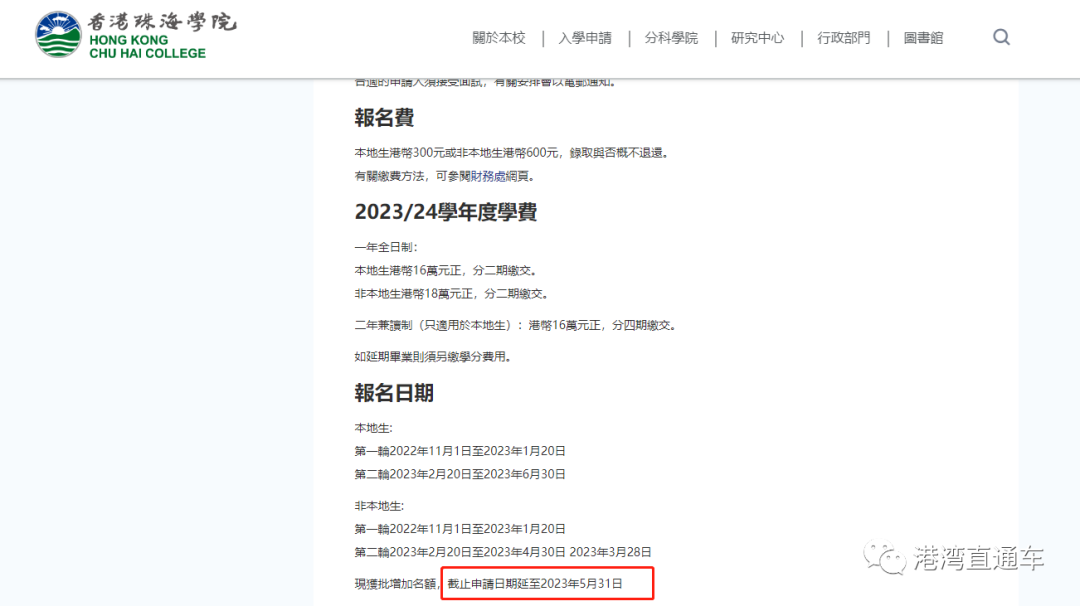Image resolution: width=1080 pixels, height=606 pixels.
Task: Select the 本地生: label under 報名日期
Action: pos(373,428)
